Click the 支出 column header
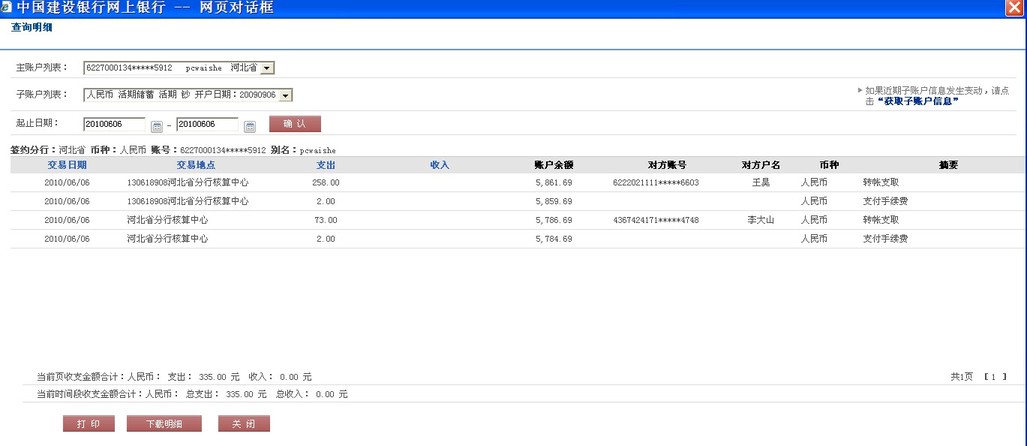Image resolution: width=1027 pixels, height=446 pixels. pyautogui.click(x=325, y=164)
